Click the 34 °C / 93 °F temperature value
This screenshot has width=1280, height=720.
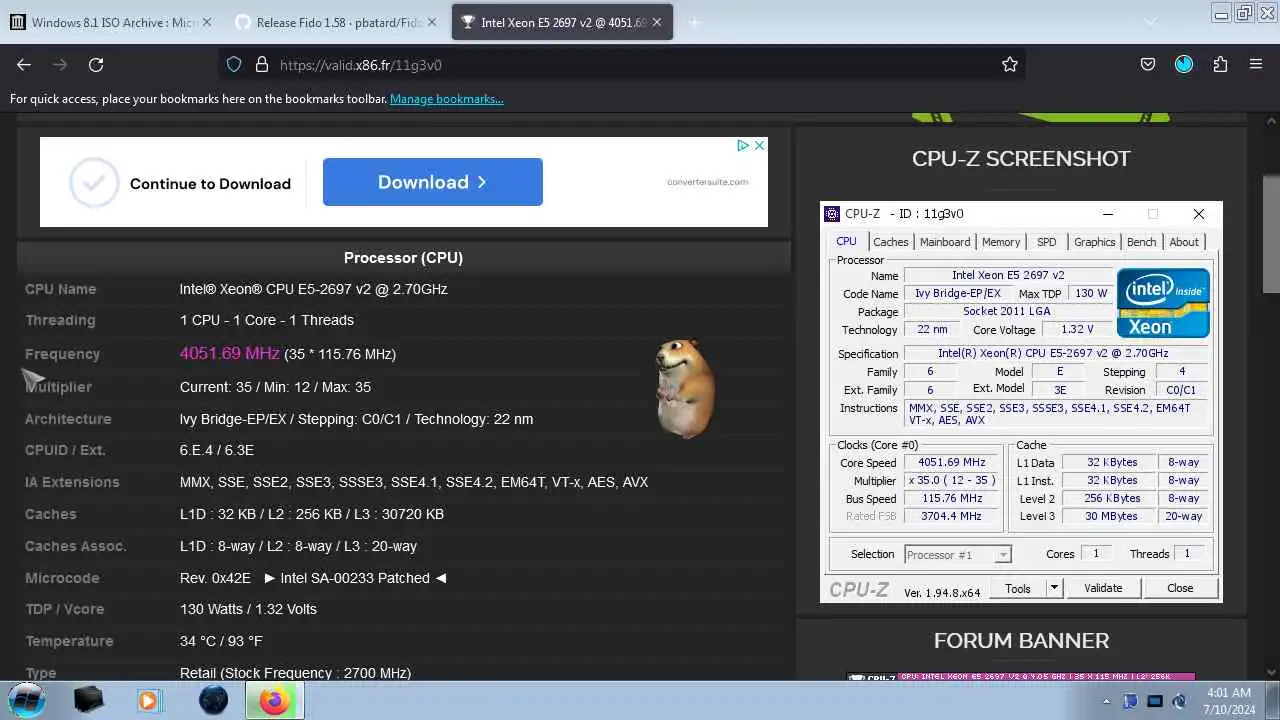click(221, 641)
